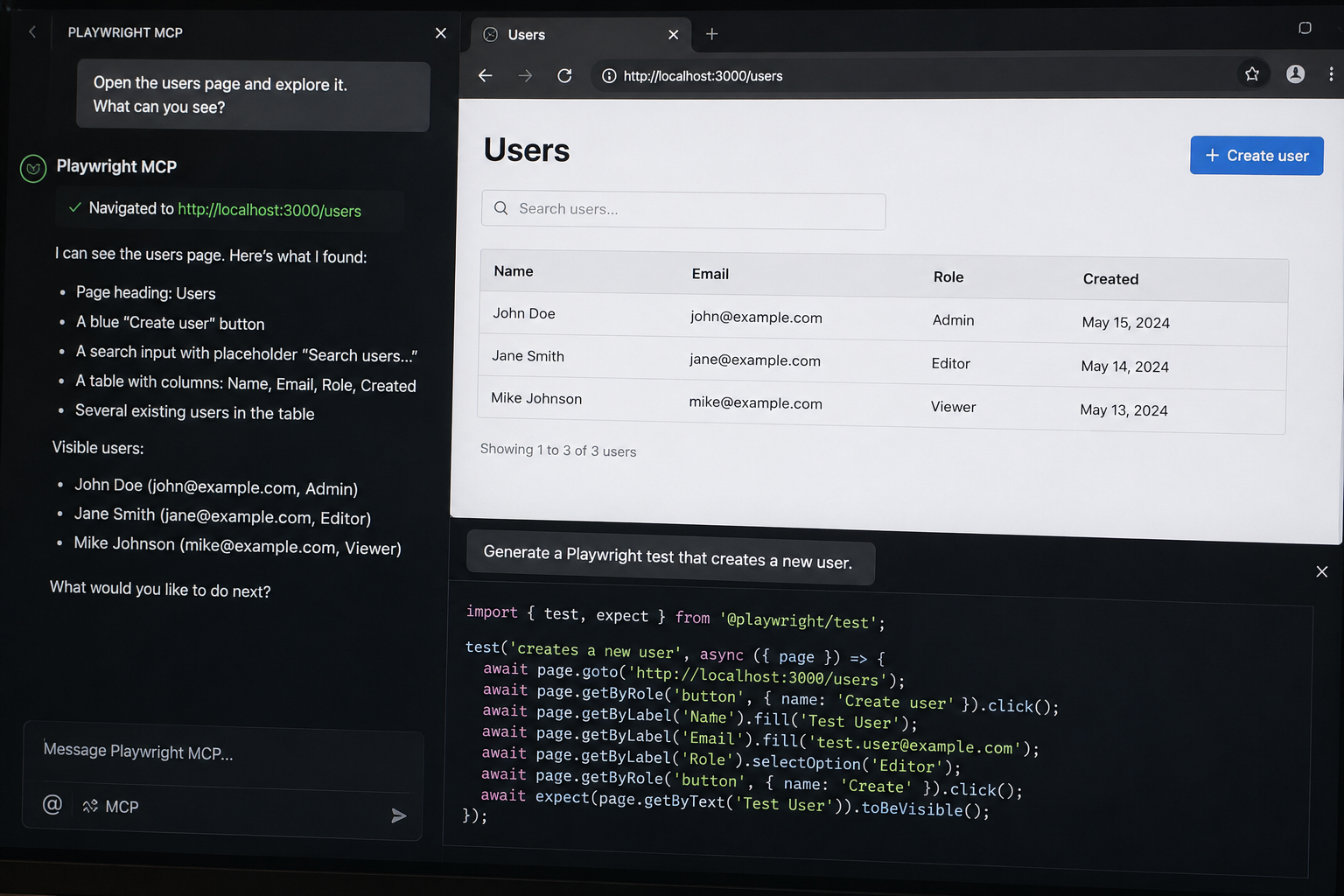
Task: Open the browser three-dot menu
Action: pyautogui.click(x=1331, y=74)
